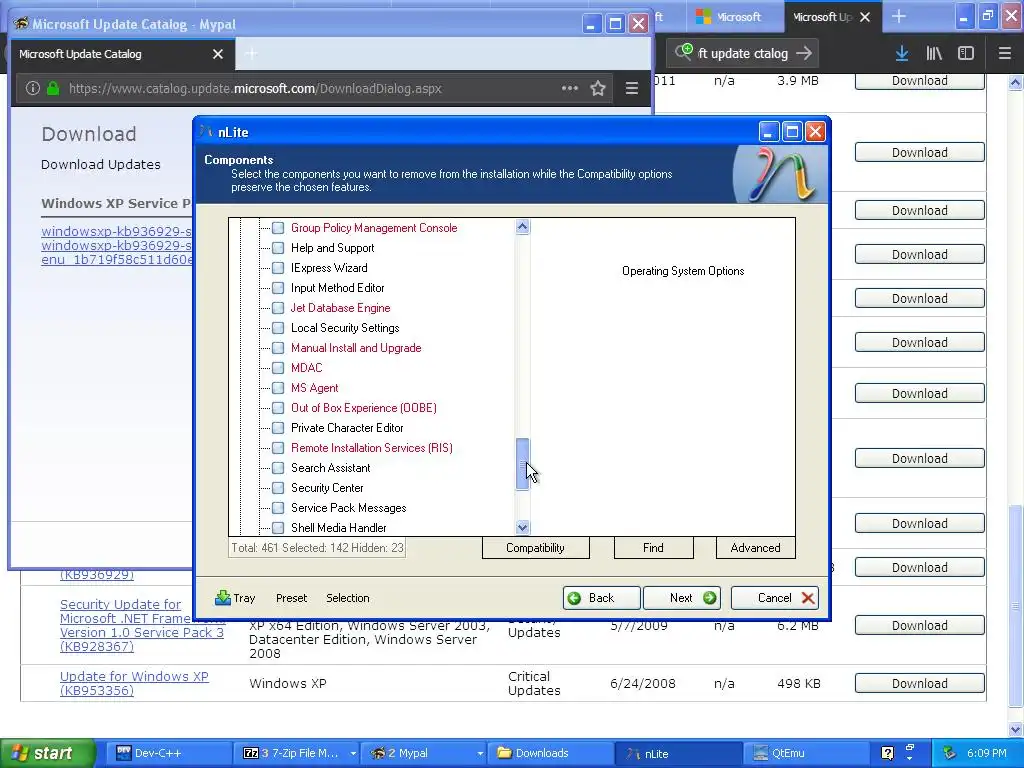Toggle IExpress Wizard checkbox

pos(278,268)
